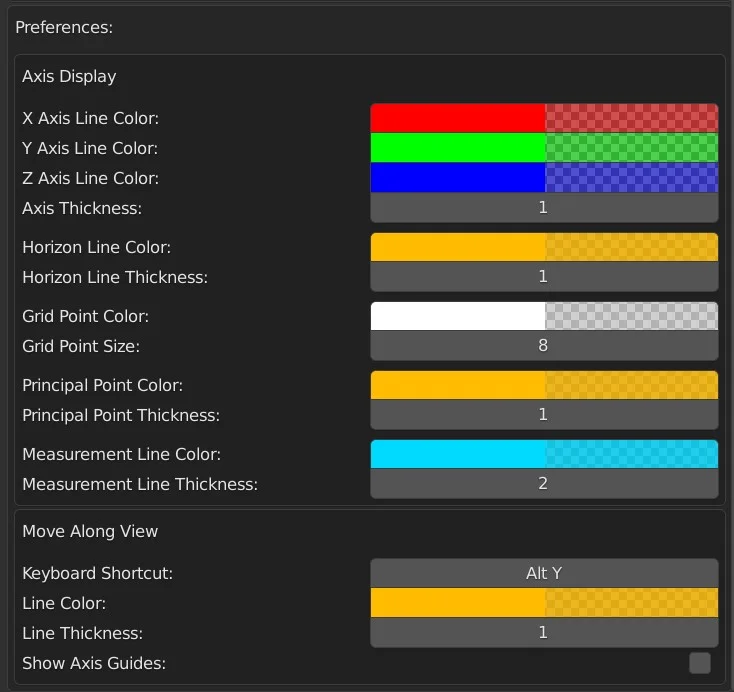This screenshot has height=692, width=734.
Task: Change the Principal Point Color swatch
Action: tap(544, 385)
